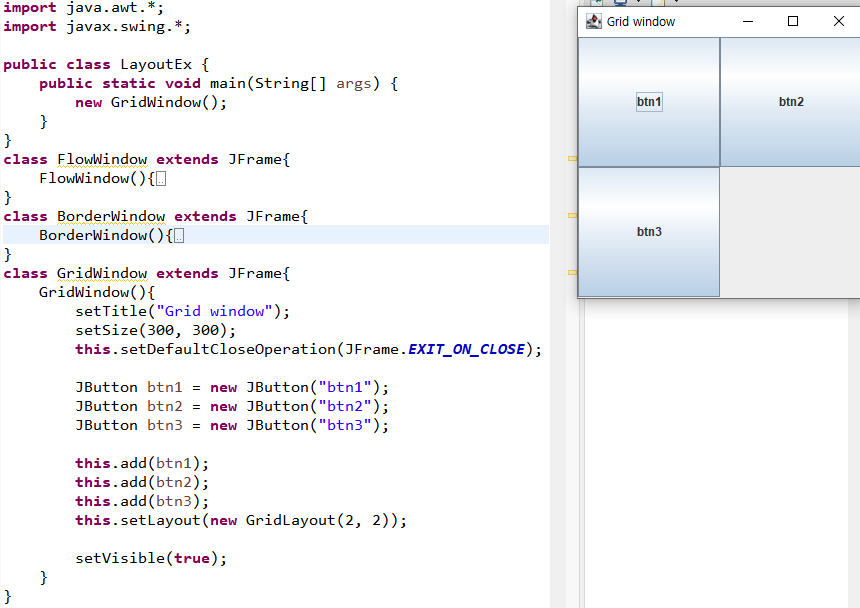
Task: Maximize the Grid window
Action: pos(793,21)
